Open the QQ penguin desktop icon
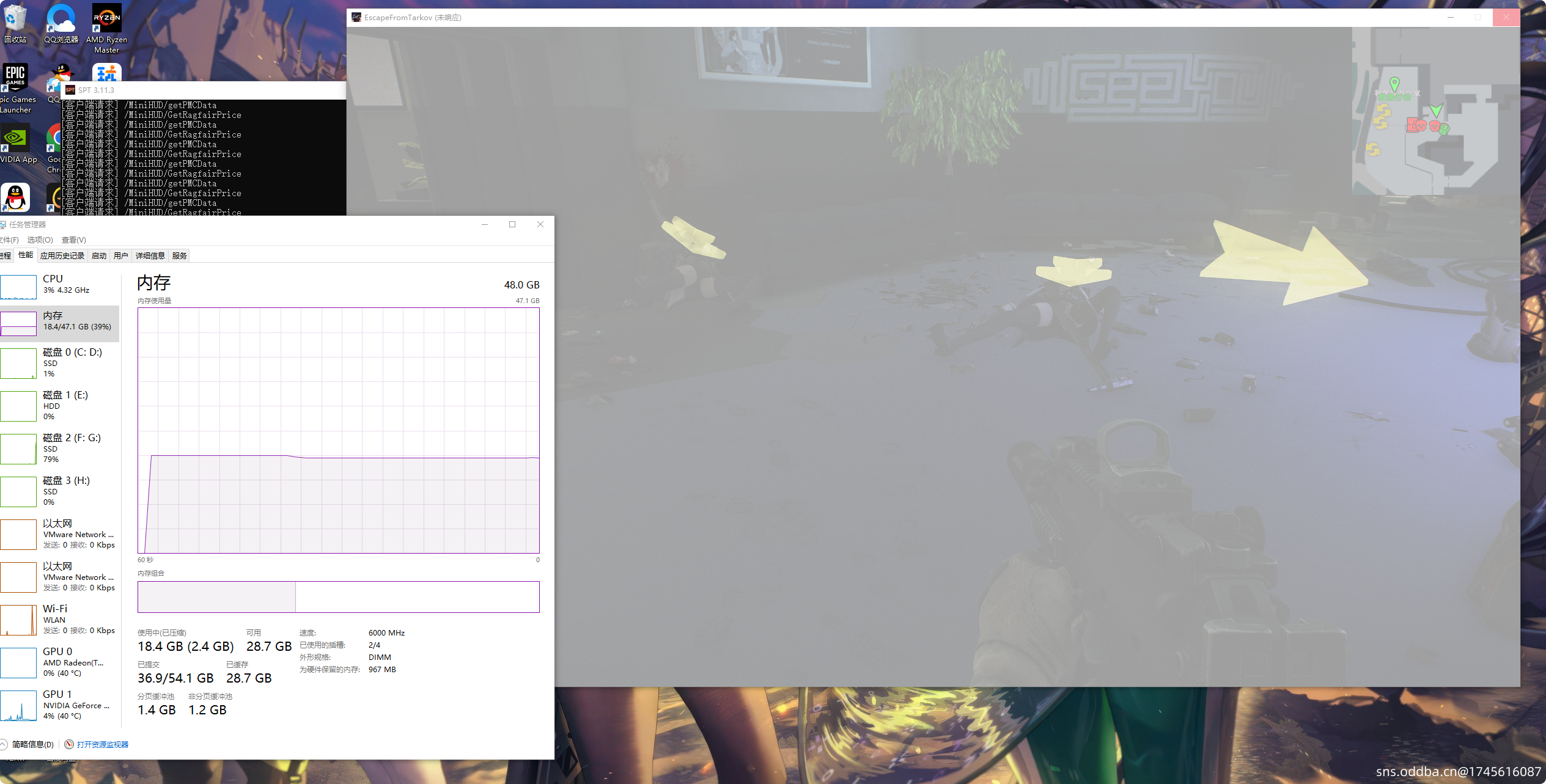This screenshot has height=784, width=1546. [15, 197]
